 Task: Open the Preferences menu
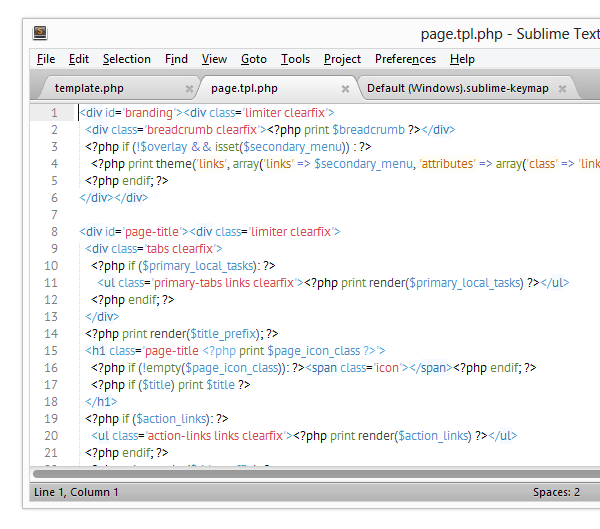point(405,59)
